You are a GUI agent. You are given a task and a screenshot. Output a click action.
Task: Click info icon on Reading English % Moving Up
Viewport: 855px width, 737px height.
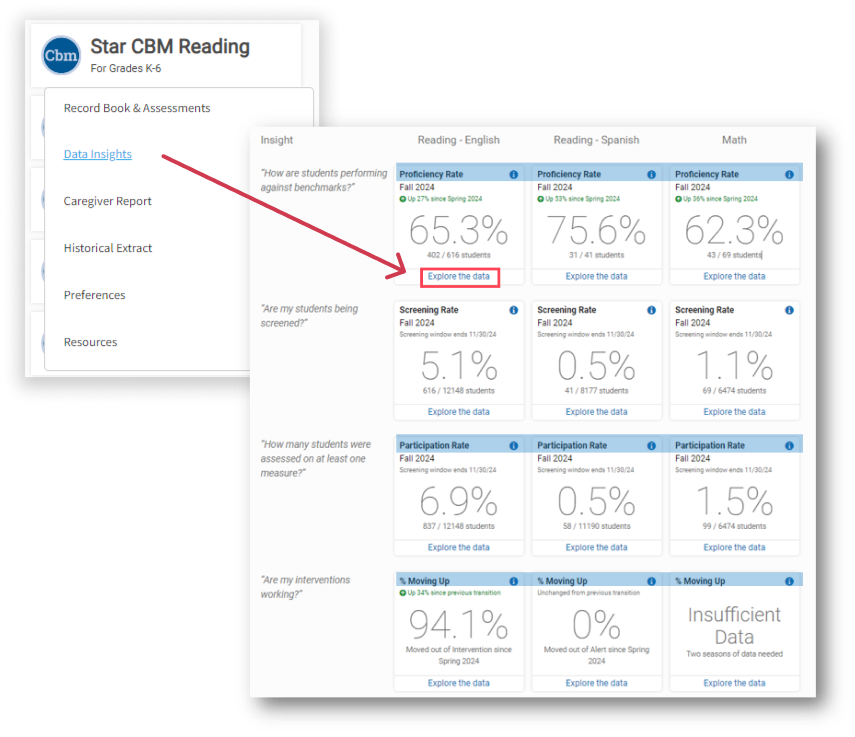513,581
